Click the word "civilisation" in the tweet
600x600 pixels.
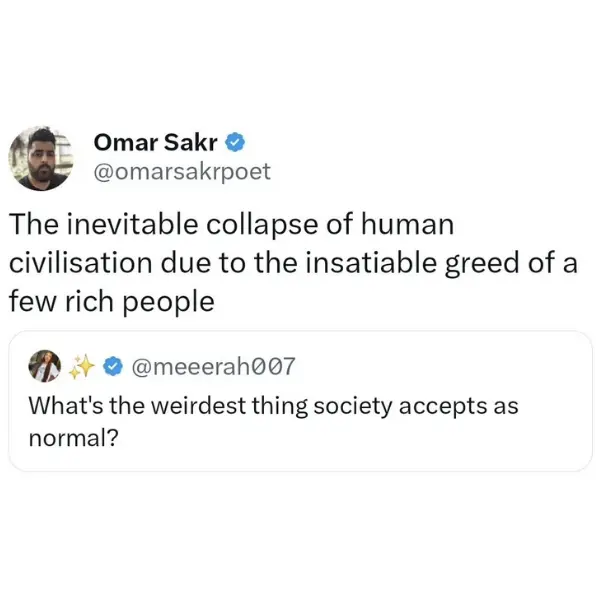click(73, 262)
